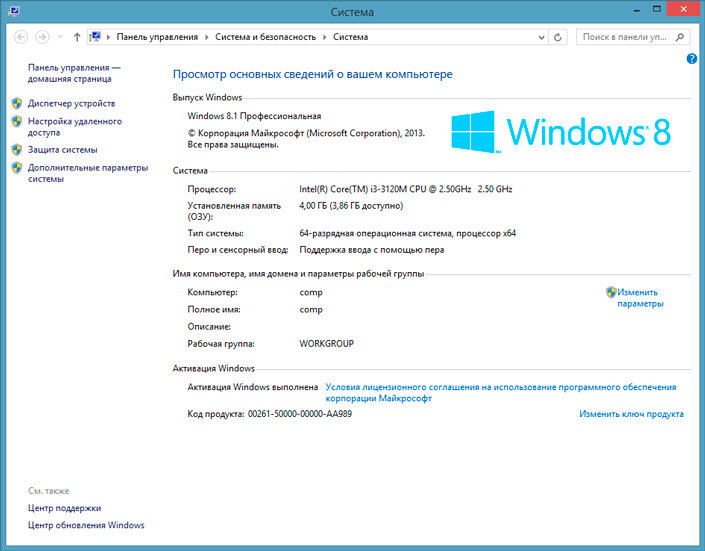
Task: Select Система breadcrumb segment
Action: [350, 37]
